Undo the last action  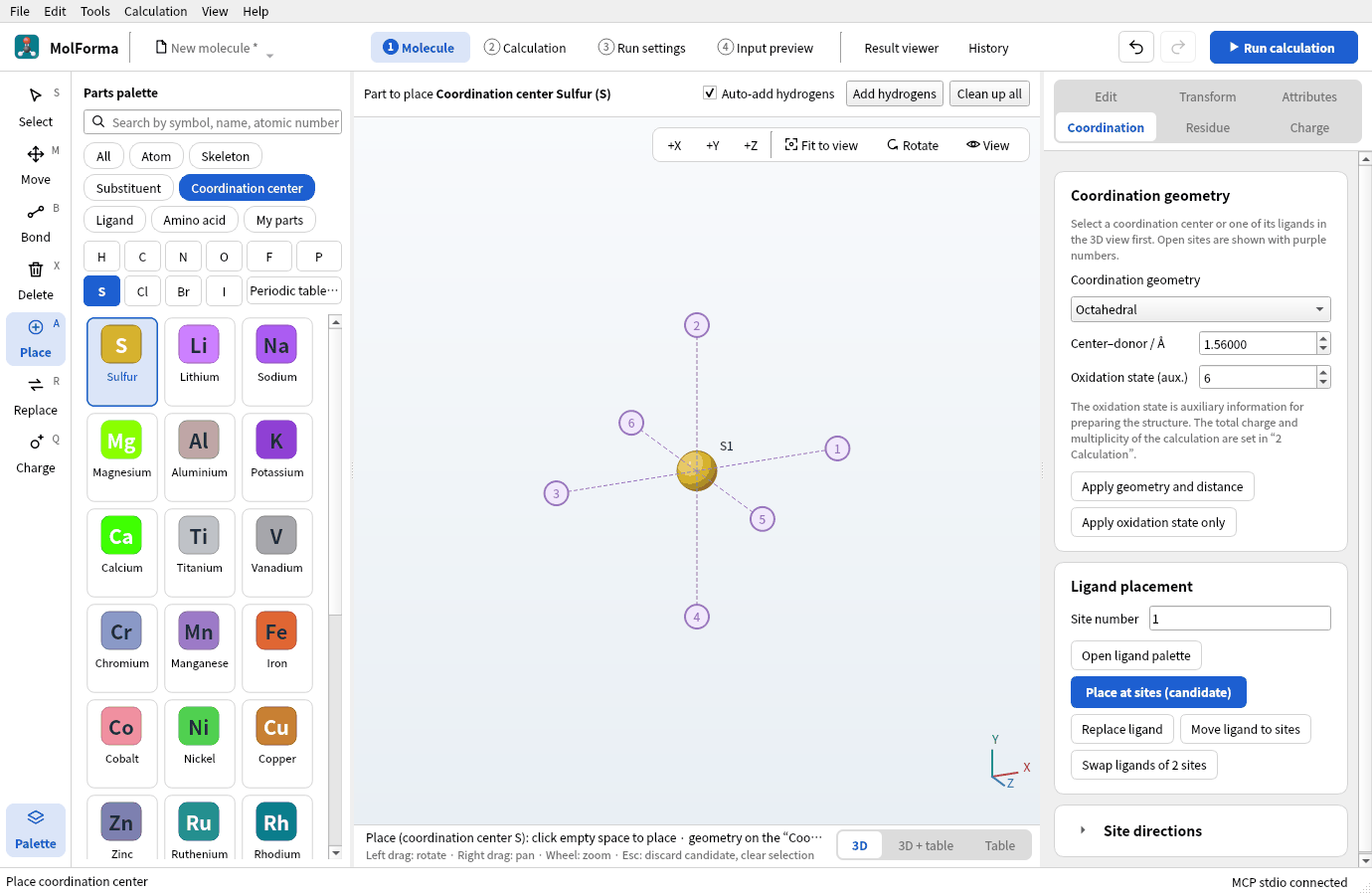pyautogui.click(x=1136, y=48)
